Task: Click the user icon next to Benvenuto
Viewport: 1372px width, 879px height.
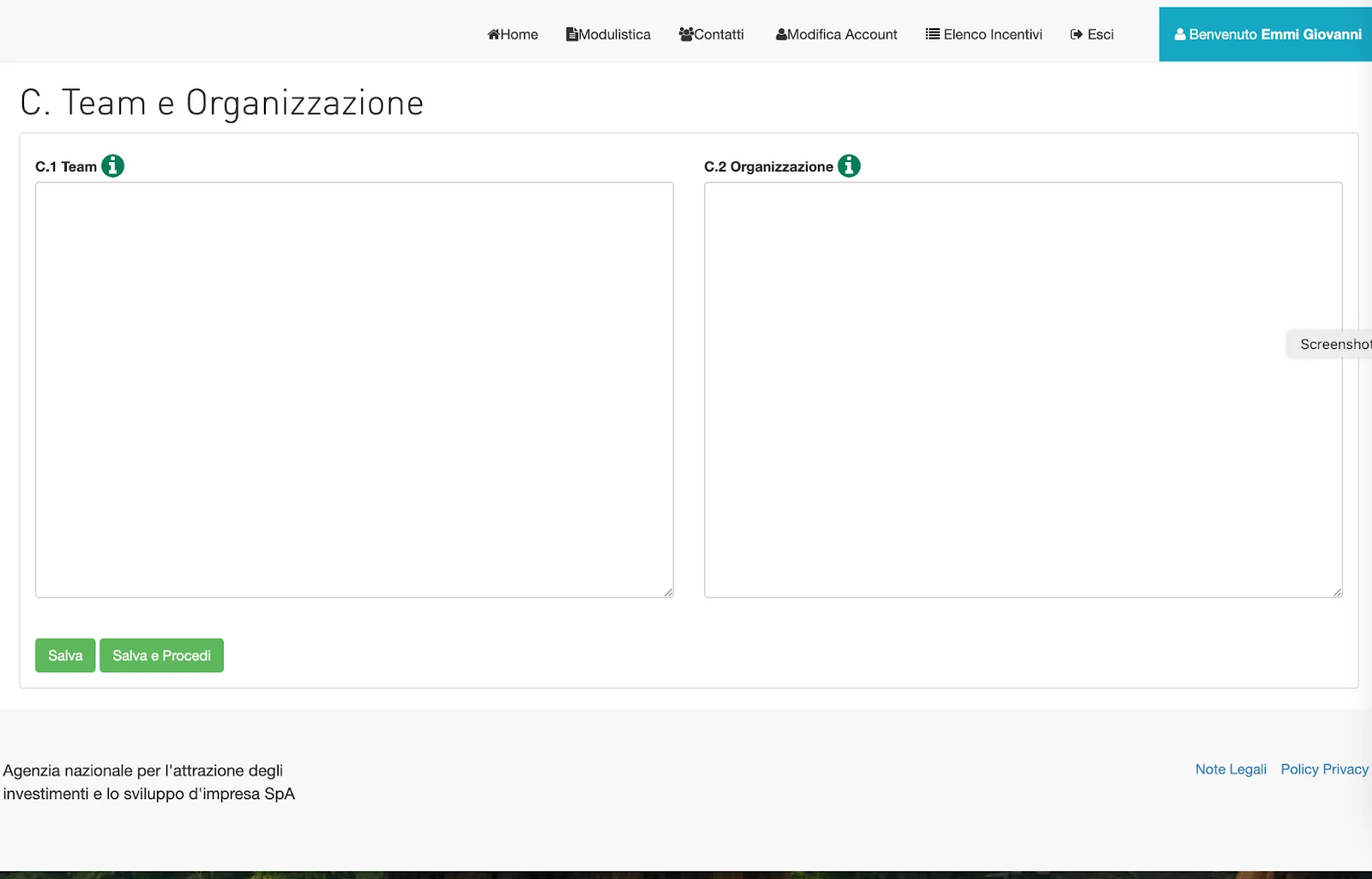Action: pos(1179,34)
